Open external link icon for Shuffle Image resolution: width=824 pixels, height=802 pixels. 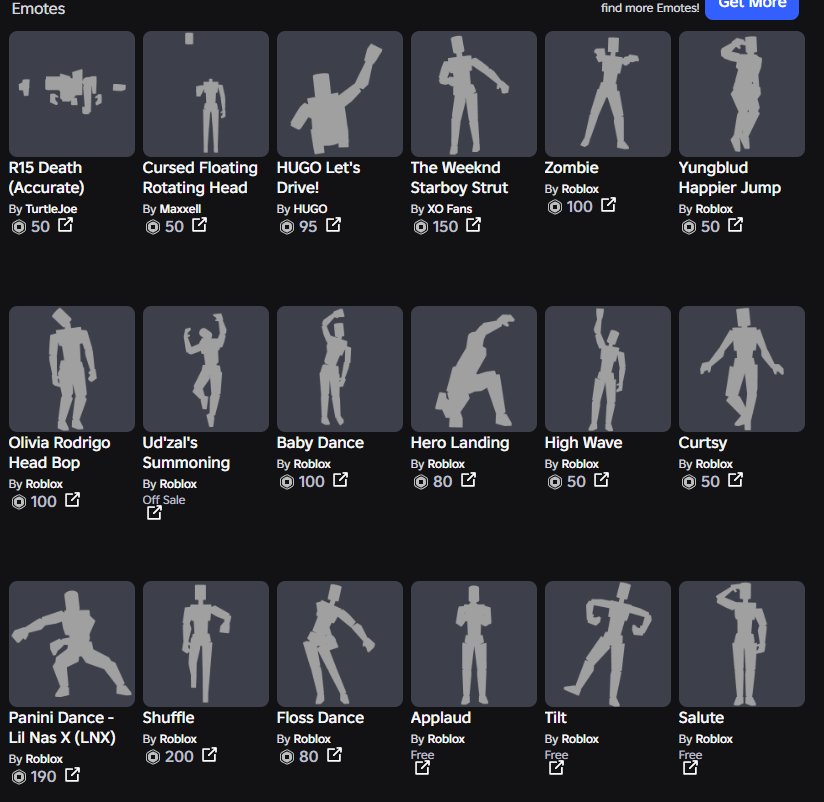(x=209, y=755)
